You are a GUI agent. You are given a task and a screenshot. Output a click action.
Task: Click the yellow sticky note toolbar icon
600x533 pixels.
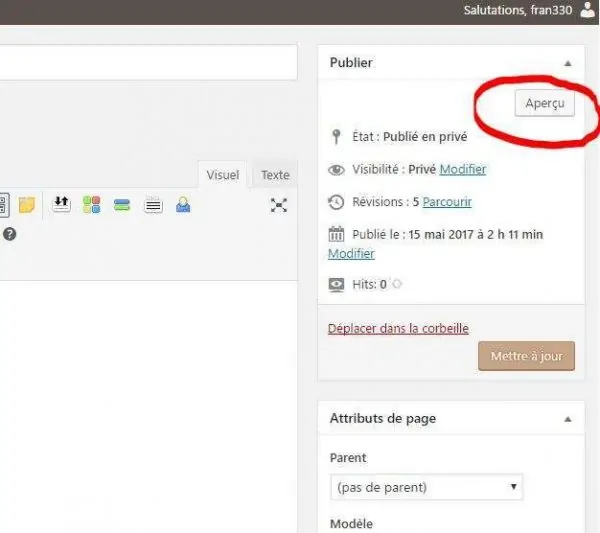27,205
